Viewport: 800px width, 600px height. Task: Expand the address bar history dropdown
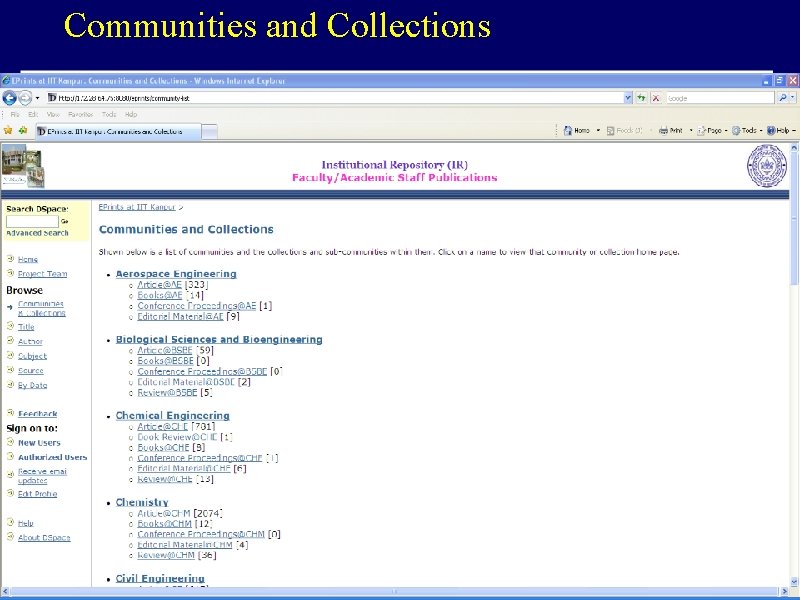[628, 97]
